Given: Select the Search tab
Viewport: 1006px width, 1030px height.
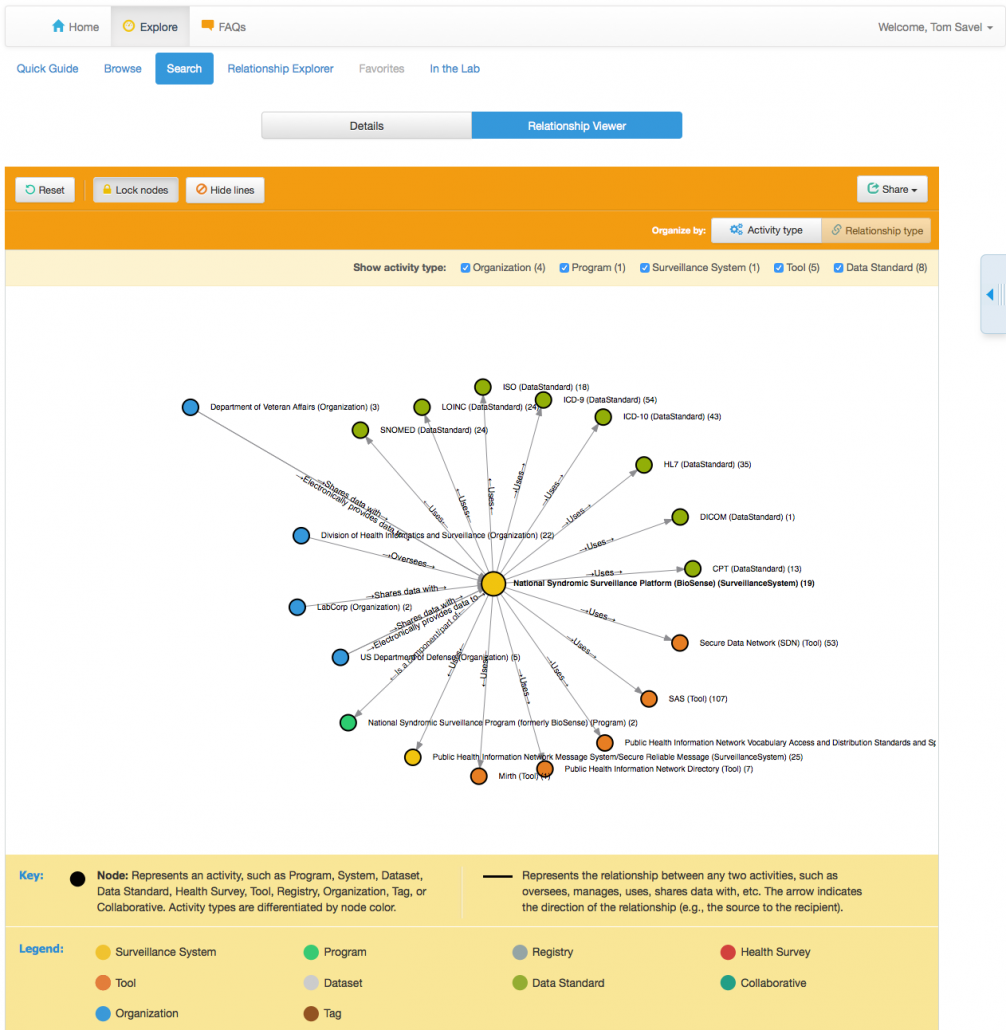Looking at the screenshot, I should (x=184, y=68).
